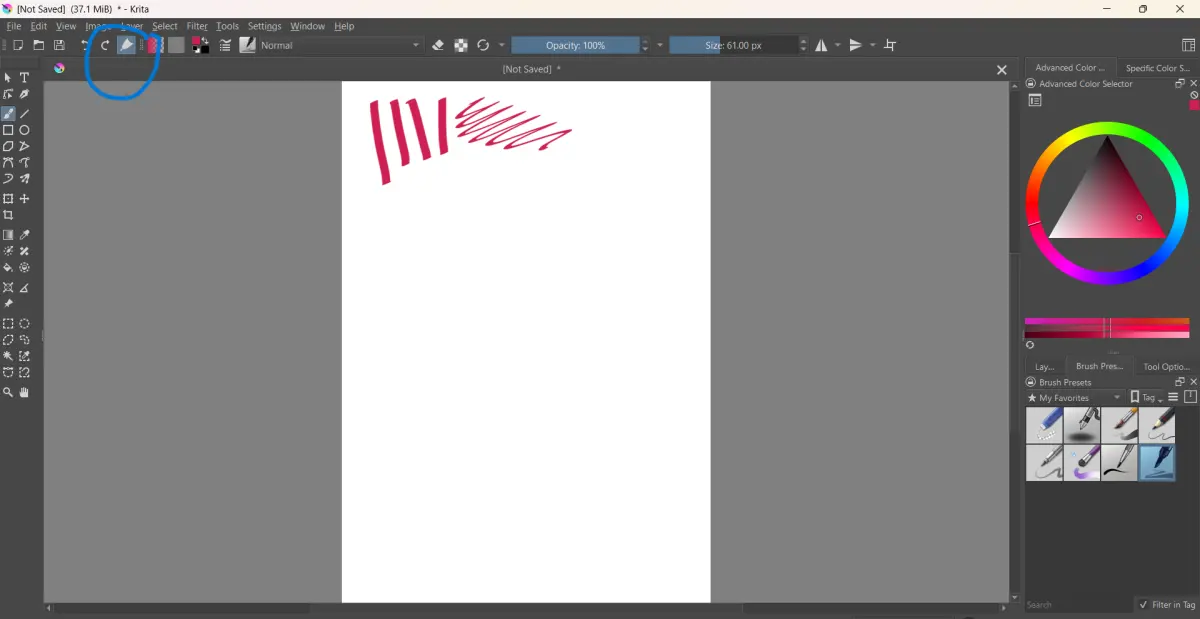
Task: Float the Brush Presets docker
Action: [1180, 382]
